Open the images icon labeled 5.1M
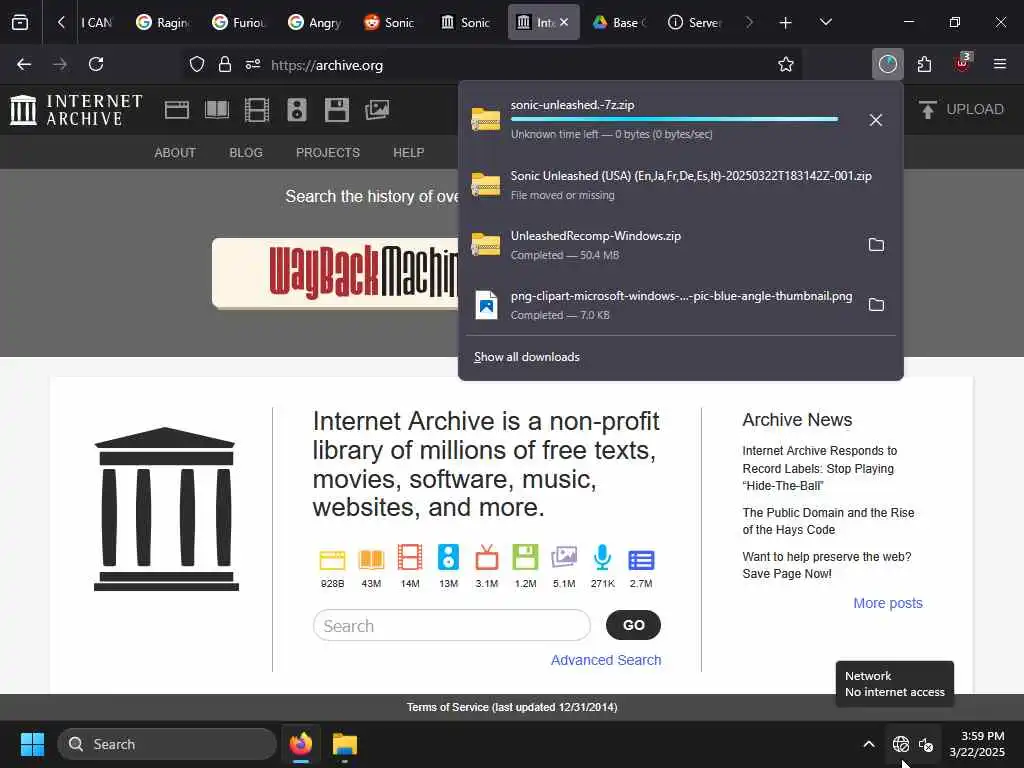 [564, 558]
